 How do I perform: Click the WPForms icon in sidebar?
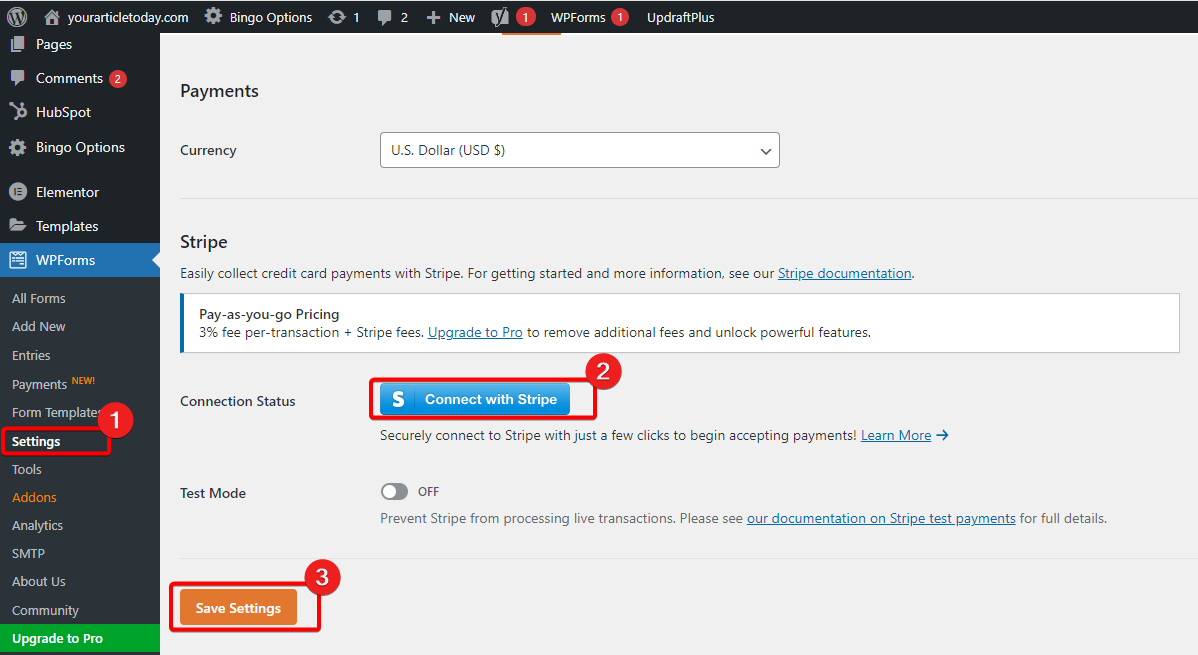click(x=17, y=260)
